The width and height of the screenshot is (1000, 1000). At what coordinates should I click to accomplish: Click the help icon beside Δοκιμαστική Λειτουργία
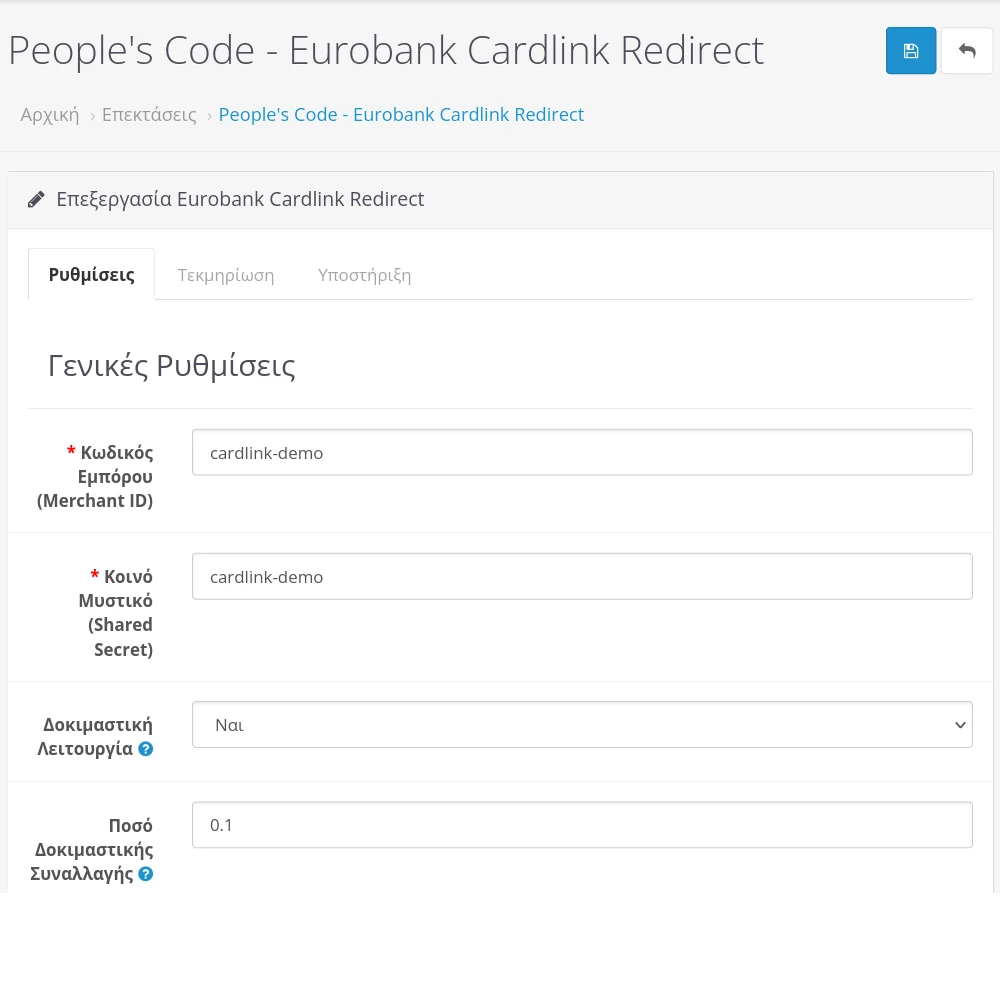pyautogui.click(x=146, y=749)
